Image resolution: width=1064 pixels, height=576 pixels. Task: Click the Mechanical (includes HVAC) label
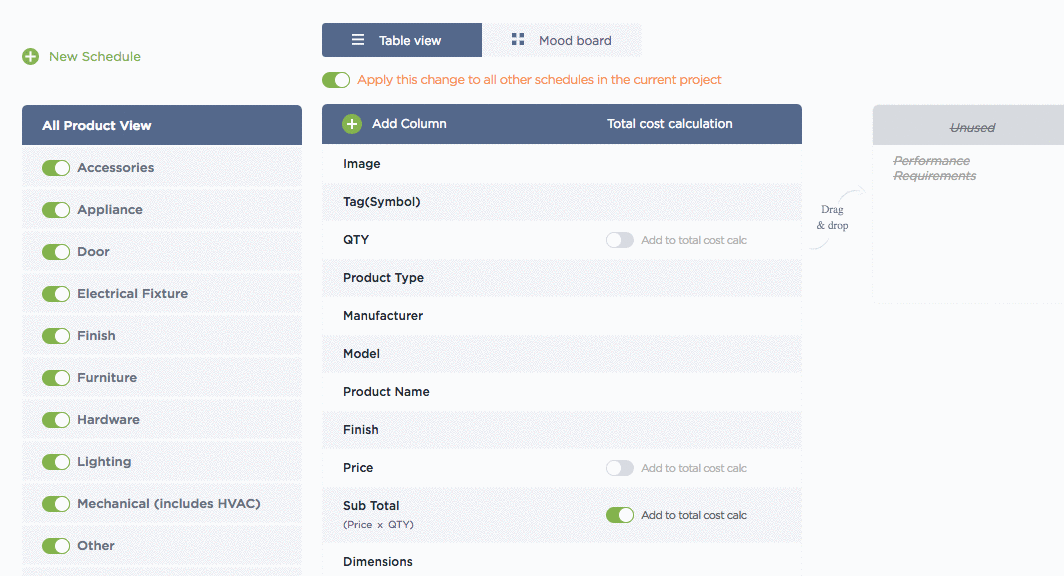tap(169, 504)
